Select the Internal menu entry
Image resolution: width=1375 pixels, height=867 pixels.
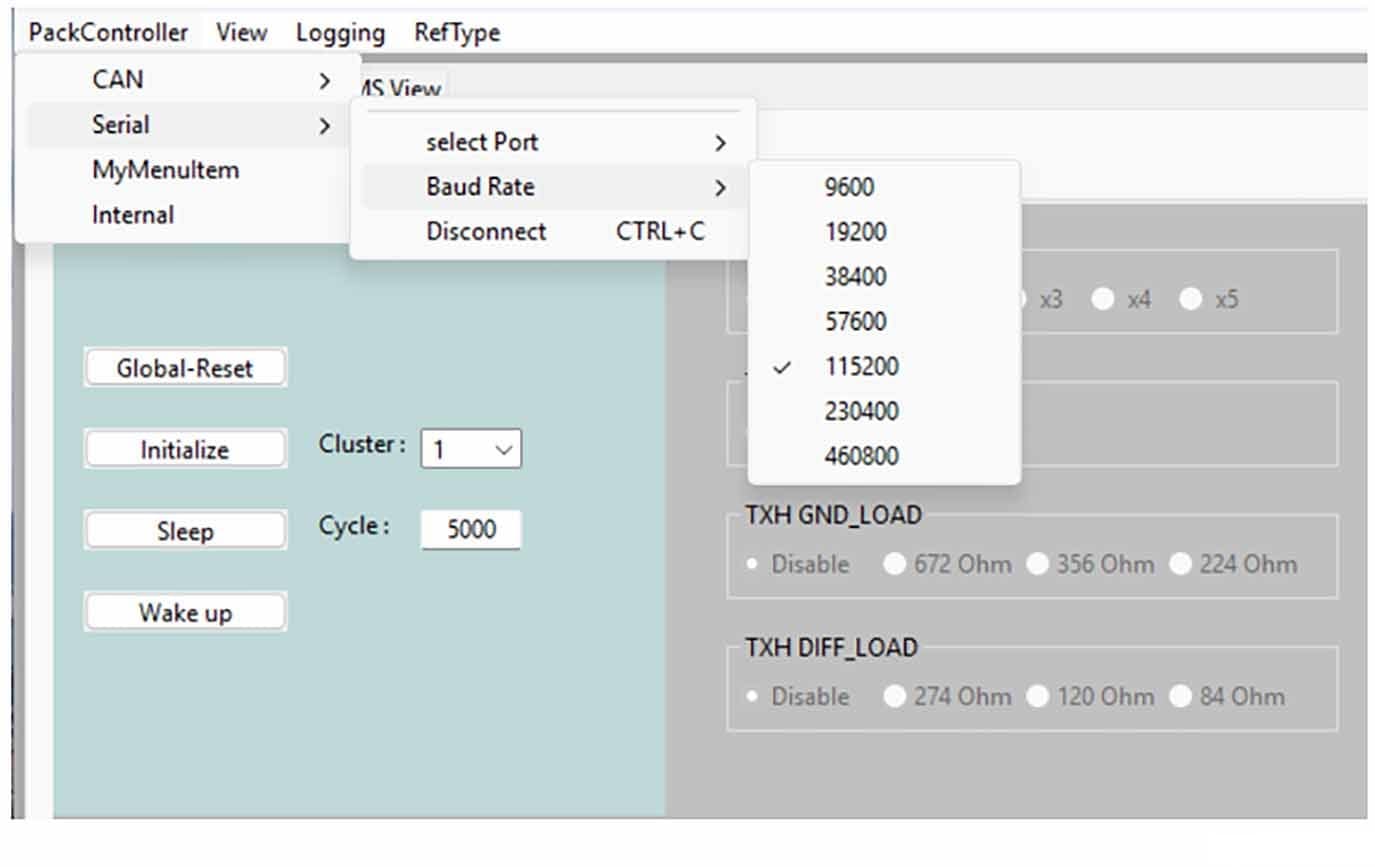(x=188, y=215)
